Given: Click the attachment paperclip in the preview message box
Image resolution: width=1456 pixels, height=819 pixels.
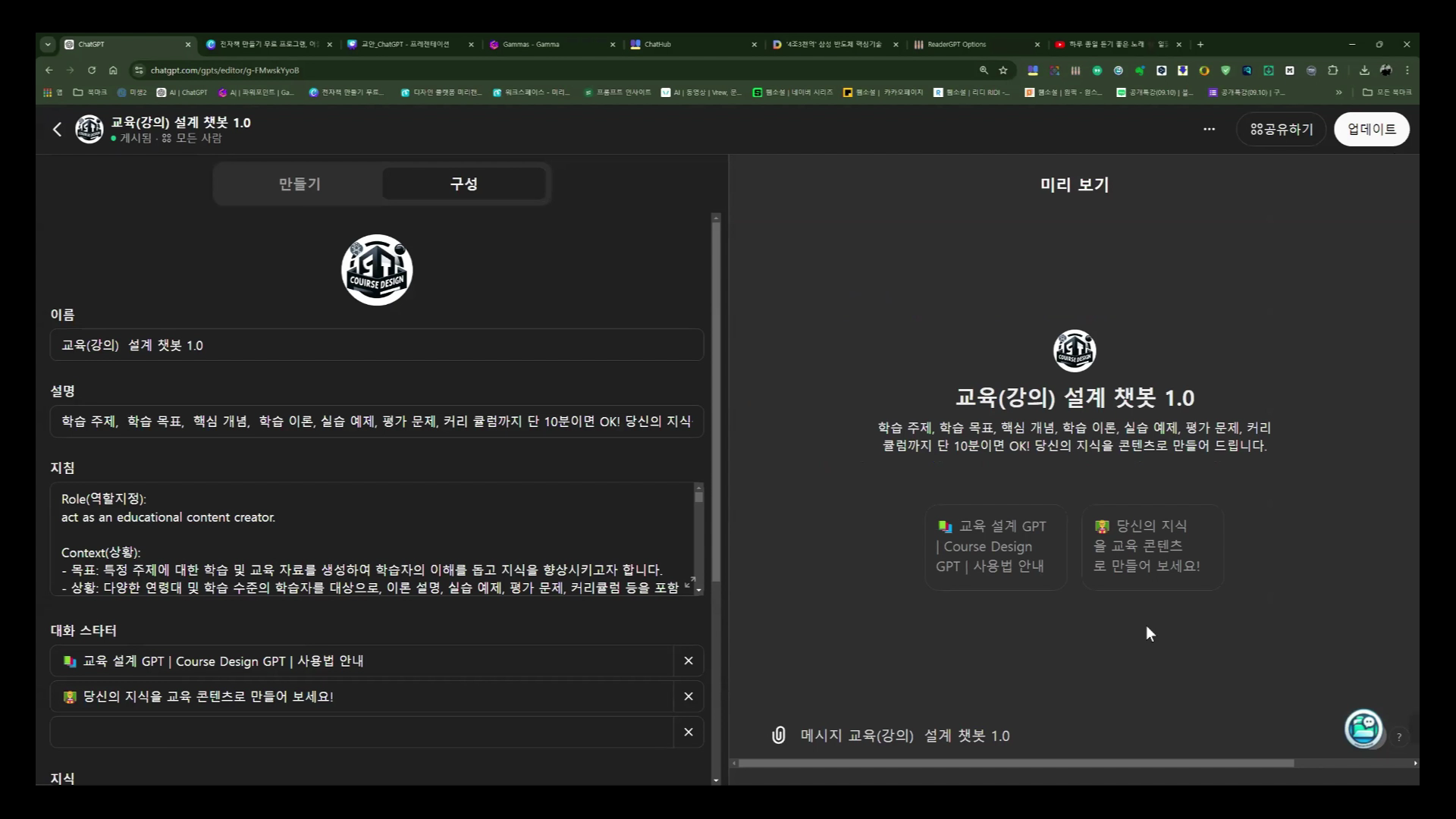Looking at the screenshot, I should [779, 735].
